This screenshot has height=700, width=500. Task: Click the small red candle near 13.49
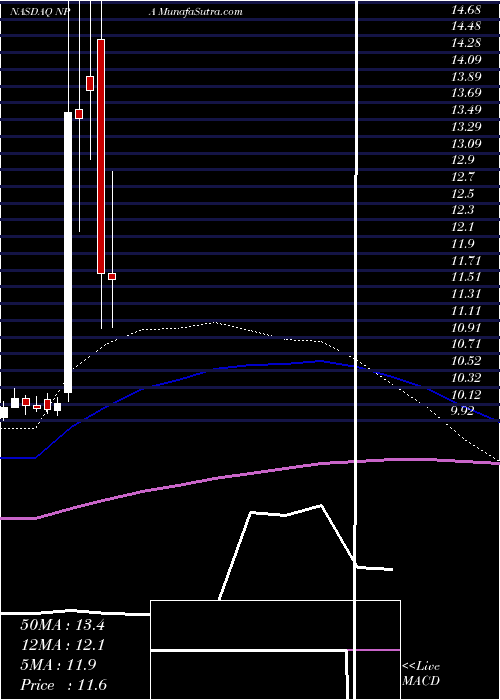79,114
